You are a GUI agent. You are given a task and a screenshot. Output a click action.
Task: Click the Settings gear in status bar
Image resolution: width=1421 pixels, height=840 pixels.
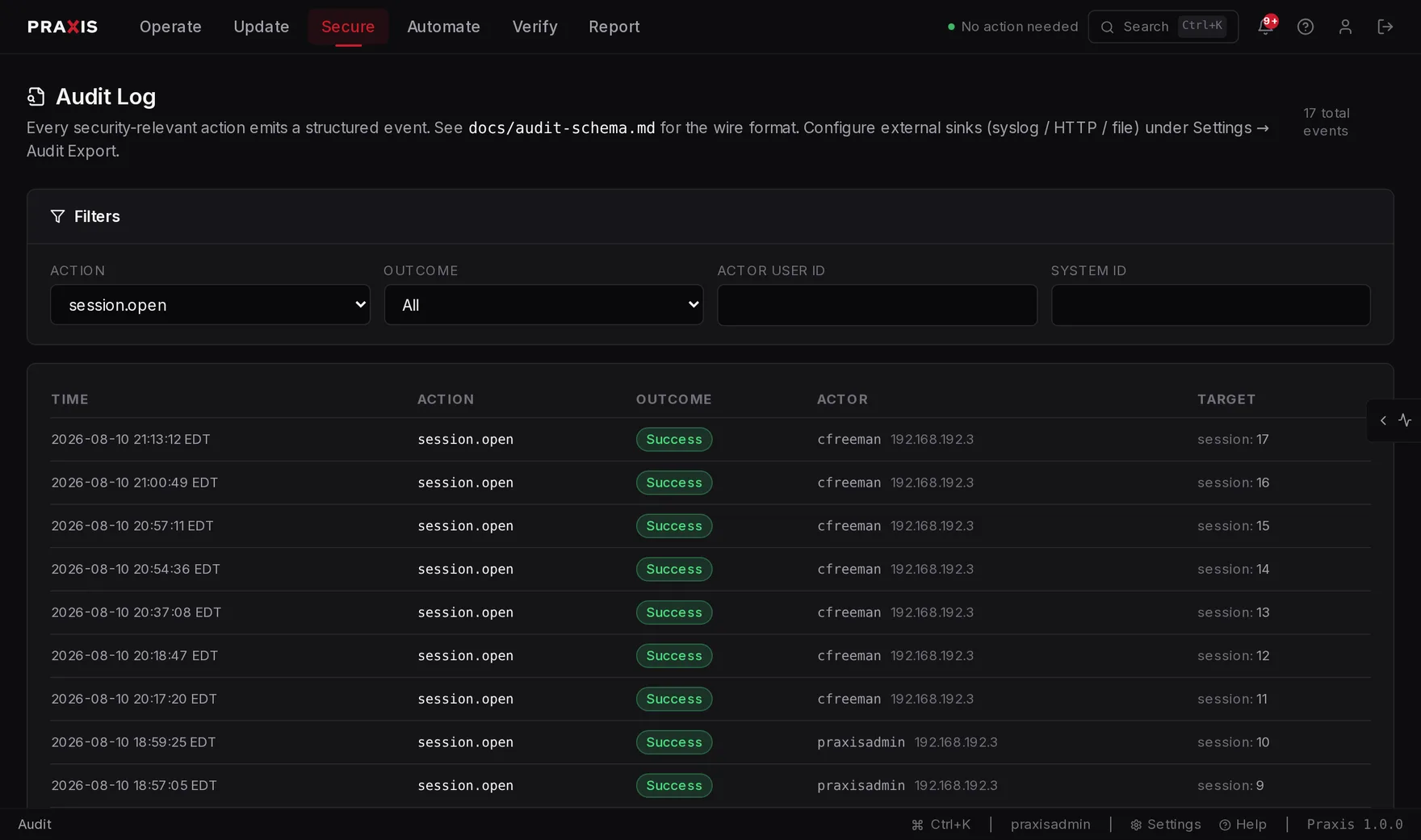click(x=1136, y=825)
